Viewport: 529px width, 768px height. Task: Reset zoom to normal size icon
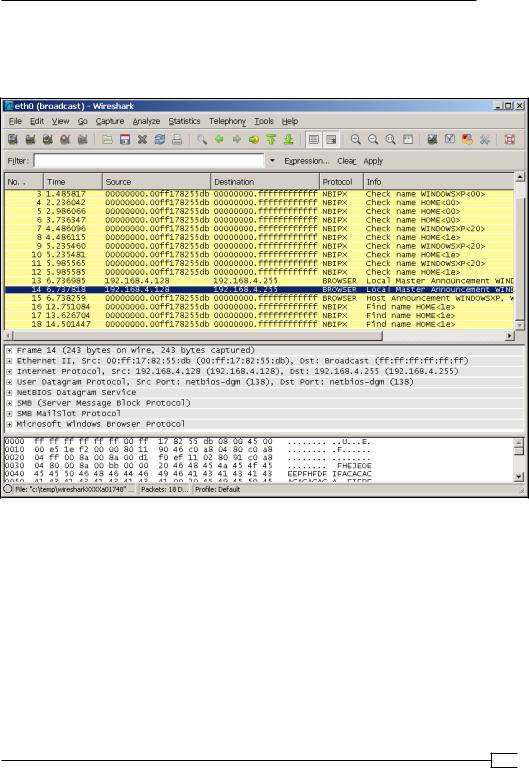(x=390, y=140)
